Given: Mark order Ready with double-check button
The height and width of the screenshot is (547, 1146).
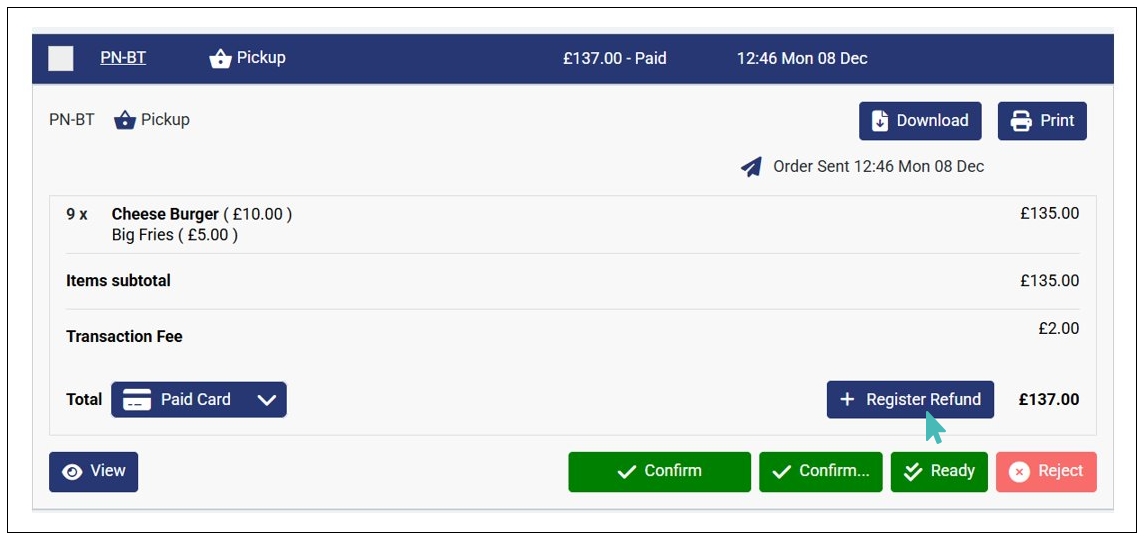Looking at the screenshot, I should 939,472.
